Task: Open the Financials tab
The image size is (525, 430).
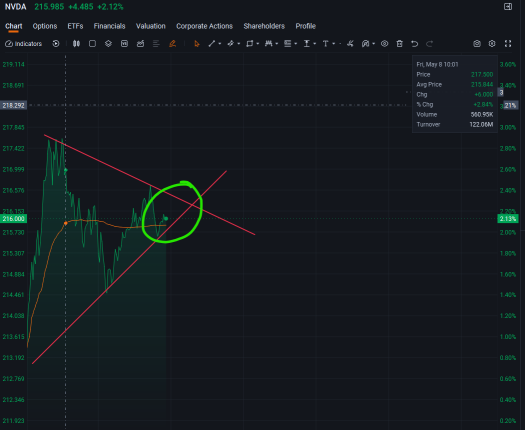Action: point(109,26)
